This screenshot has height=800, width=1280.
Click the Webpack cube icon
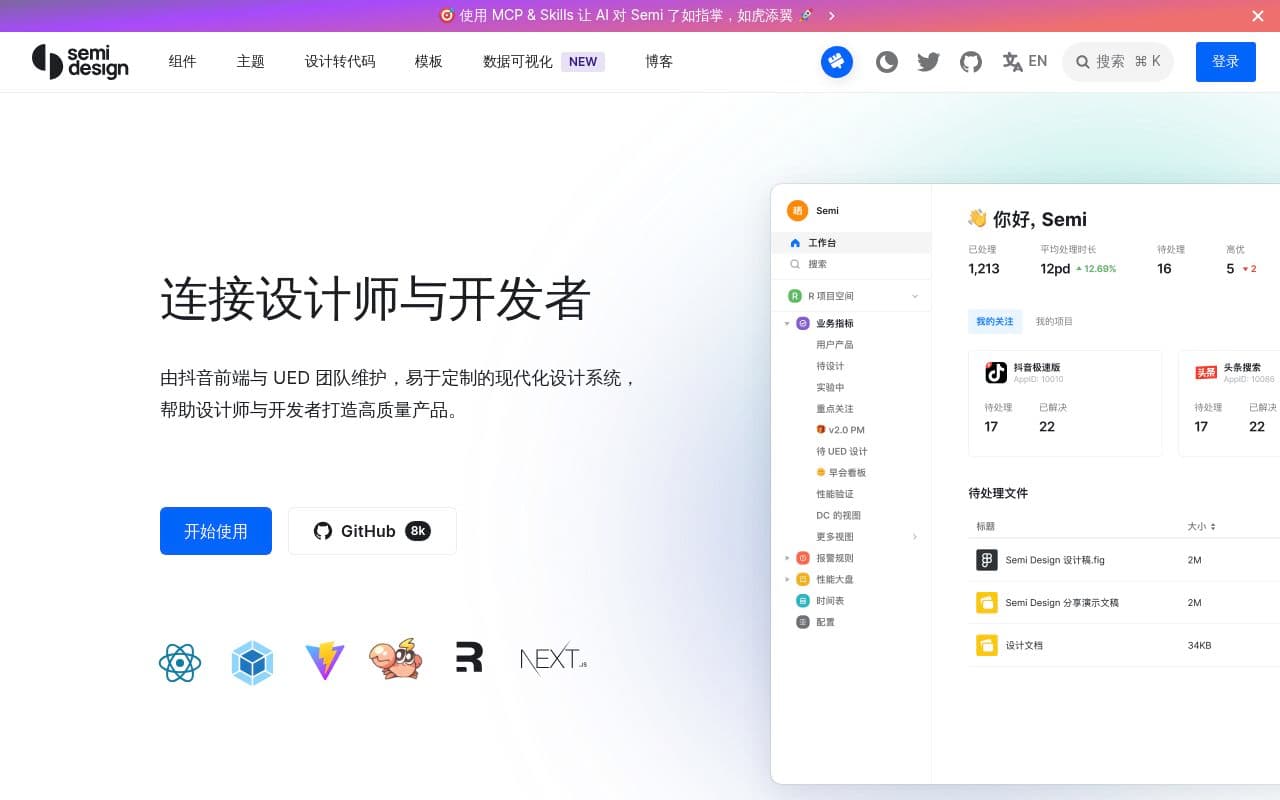[x=252, y=662]
